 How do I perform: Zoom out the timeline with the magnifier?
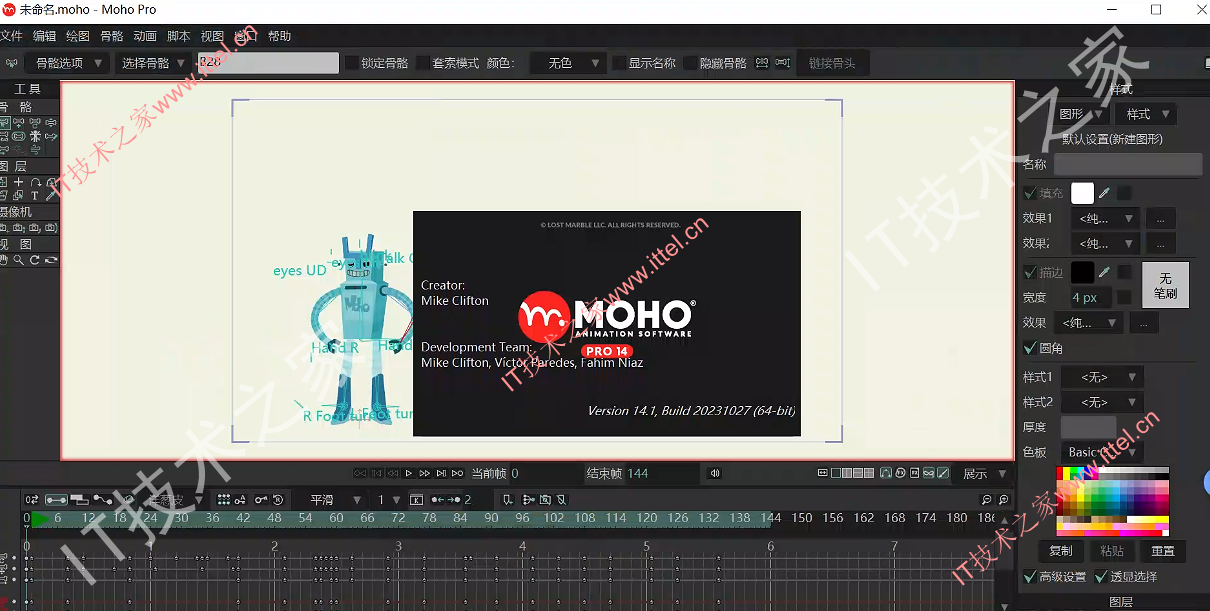986,499
